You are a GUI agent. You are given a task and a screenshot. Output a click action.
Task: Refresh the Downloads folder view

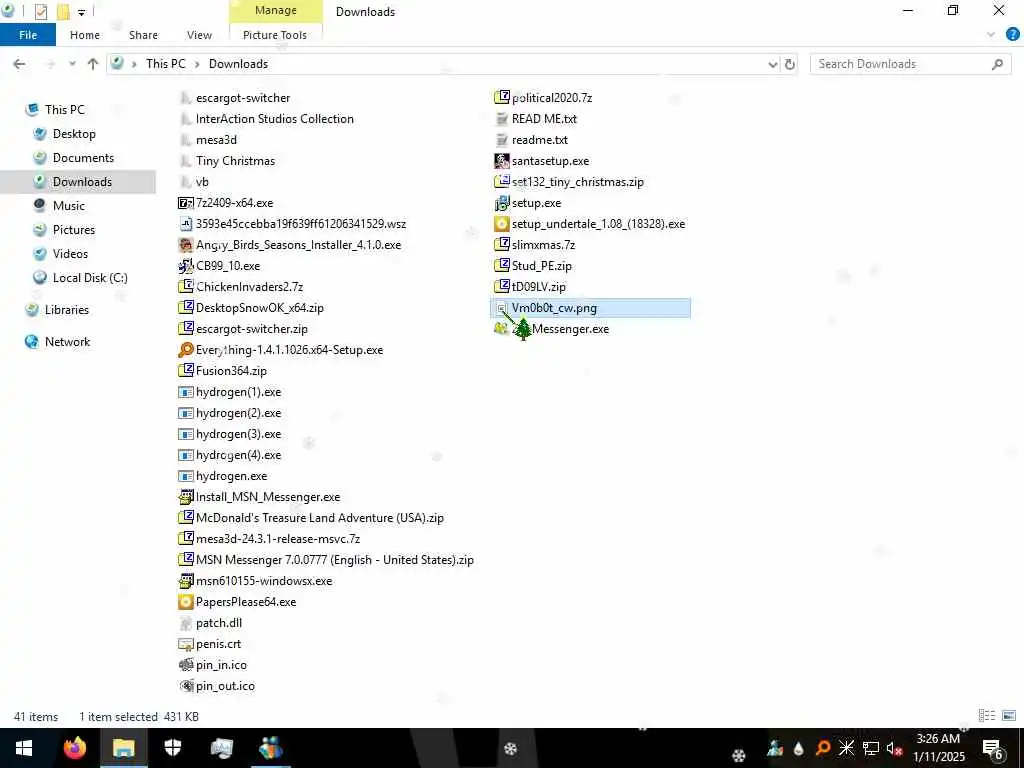pos(790,64)
